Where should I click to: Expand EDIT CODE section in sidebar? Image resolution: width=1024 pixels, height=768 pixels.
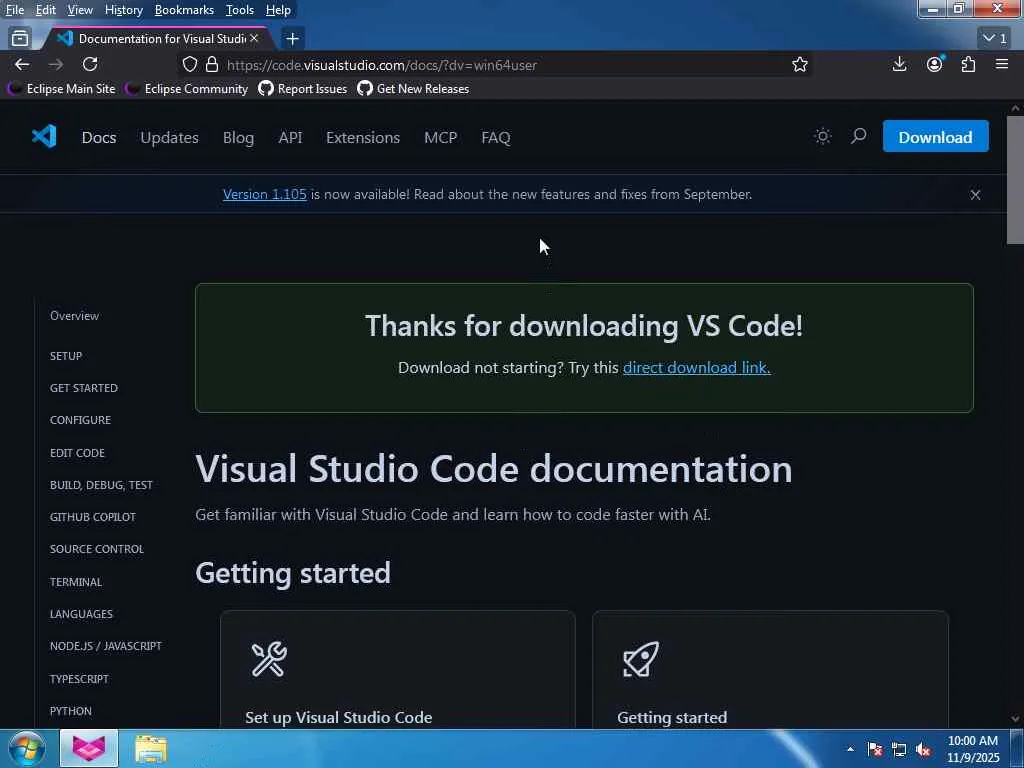point(77,453)
